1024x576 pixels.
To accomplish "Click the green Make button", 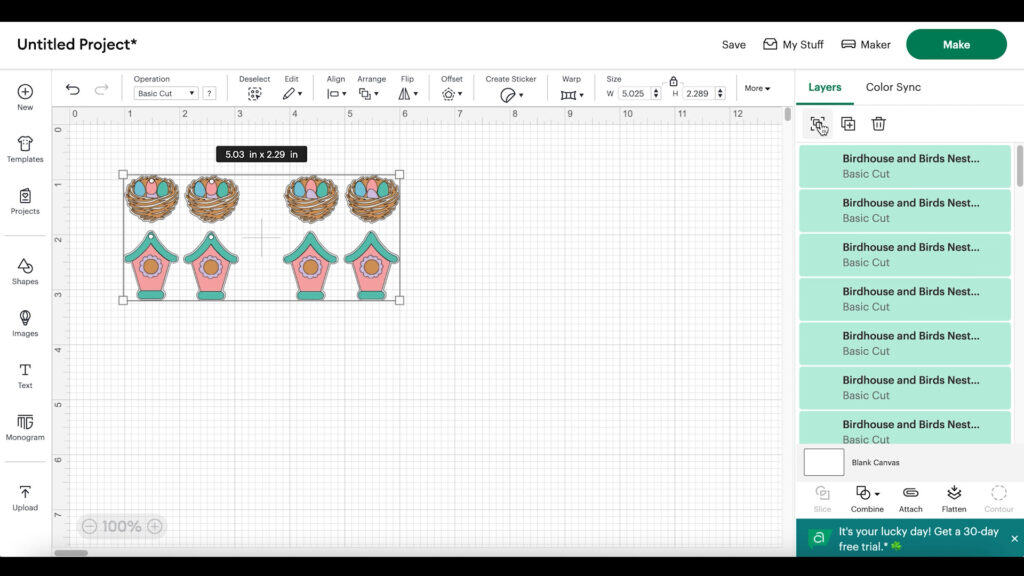I will (956, 44).
